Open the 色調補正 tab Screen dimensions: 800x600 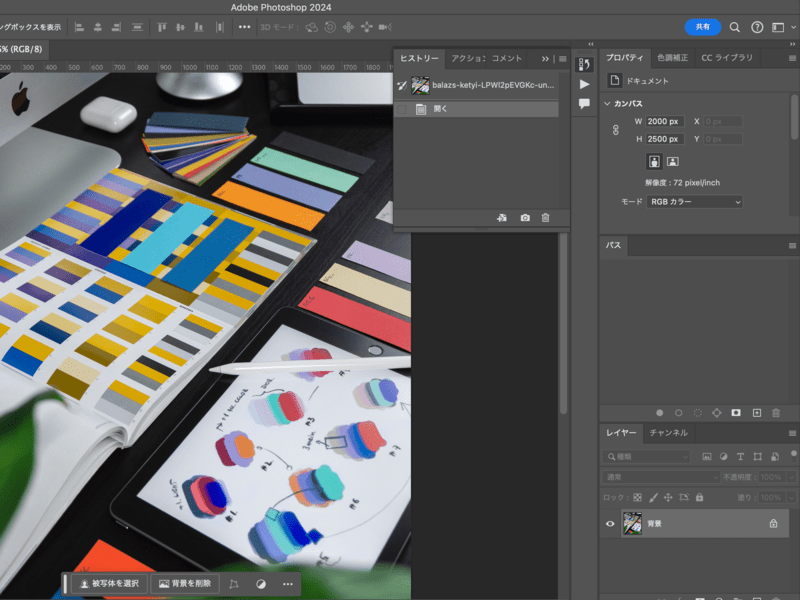673,58
